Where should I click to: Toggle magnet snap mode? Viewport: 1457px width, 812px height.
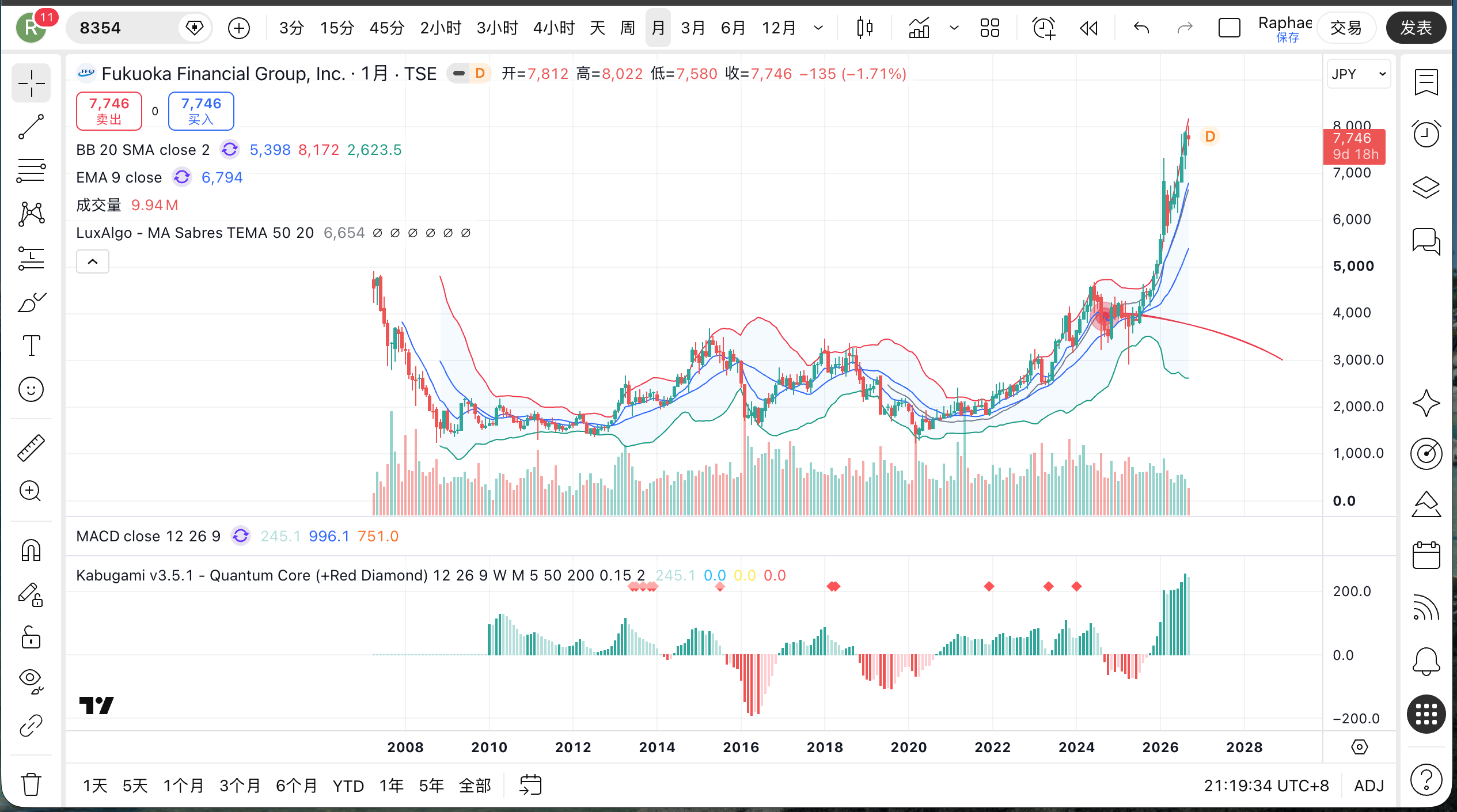click(x=31, y=551)
